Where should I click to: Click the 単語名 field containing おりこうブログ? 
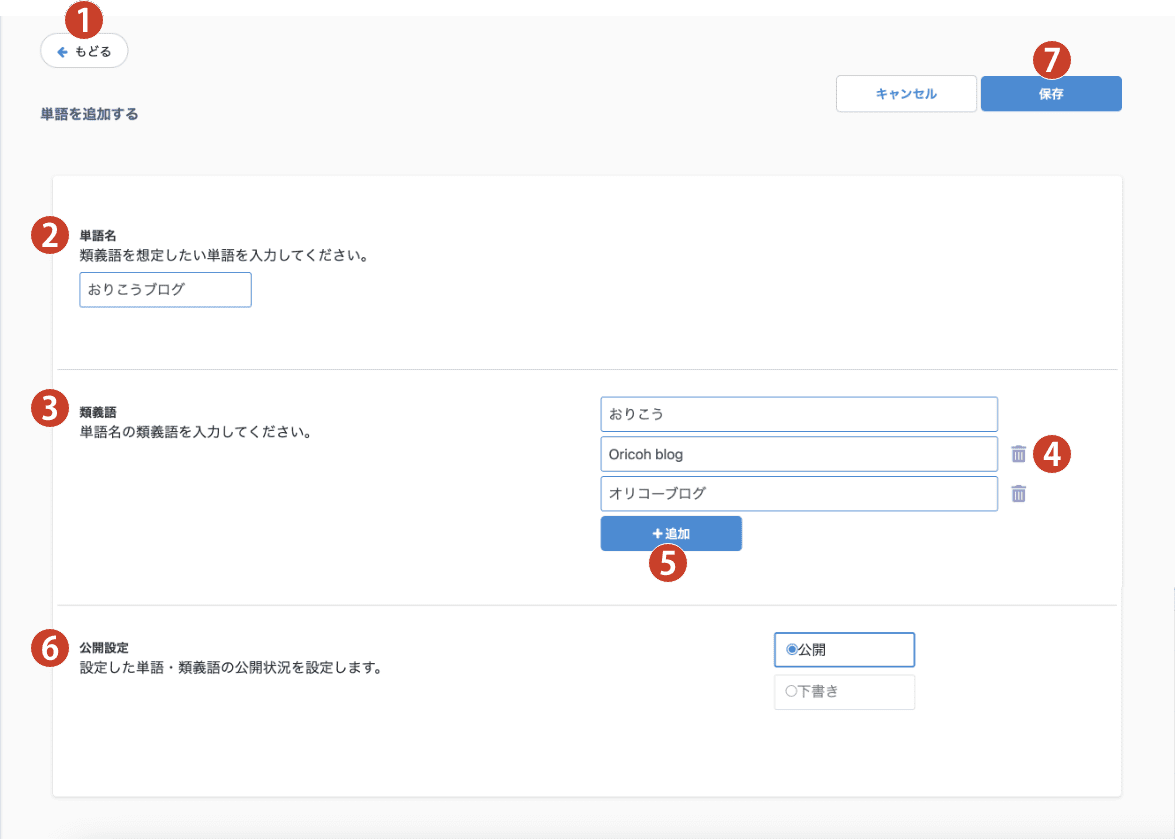click(x=165, y=290)
